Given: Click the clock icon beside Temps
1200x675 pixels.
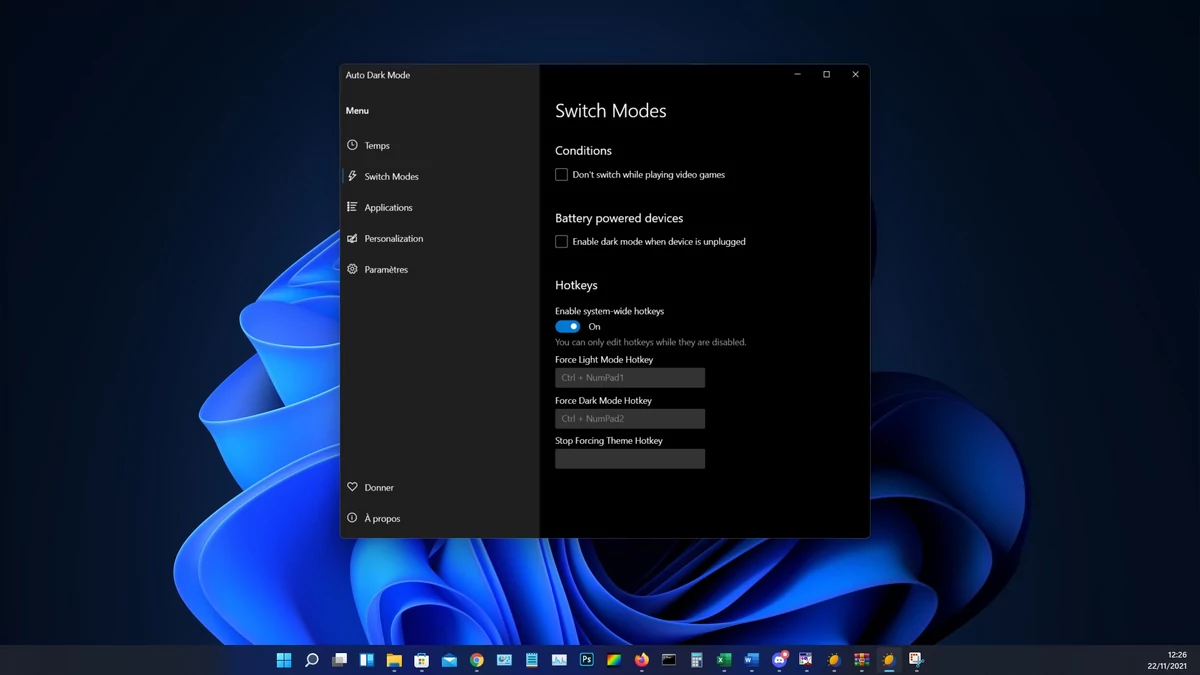Looking at the screenshot, I should [352, 145].
